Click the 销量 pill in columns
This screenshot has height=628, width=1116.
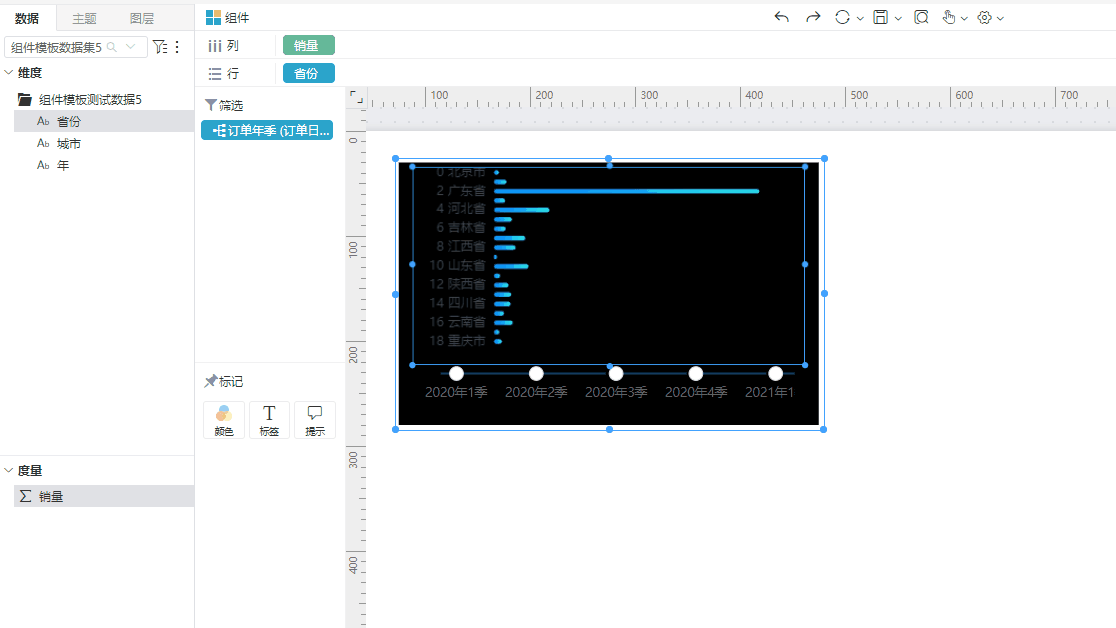tap(308, 46)
